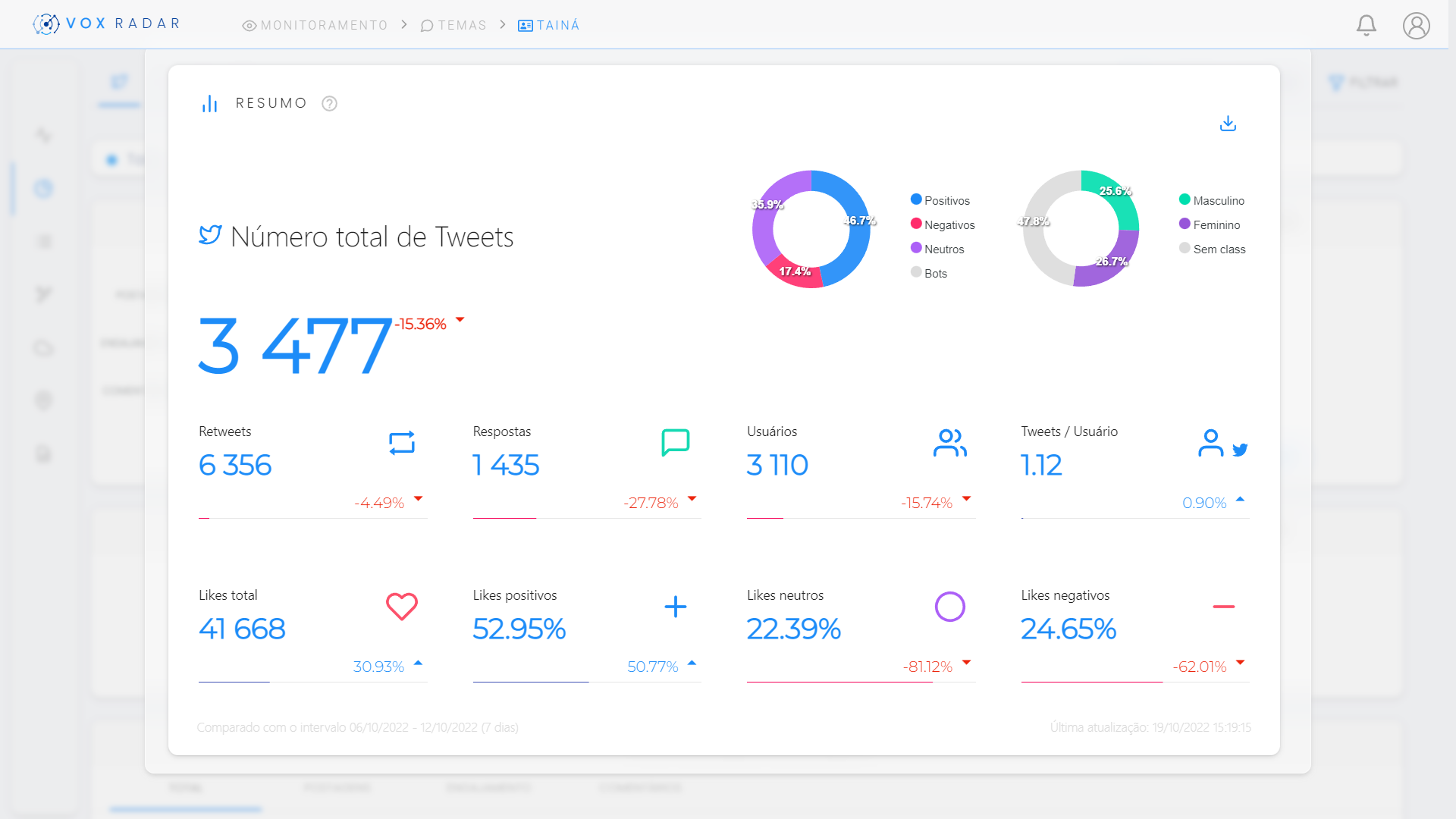
Task: Click the speech bubble icon on Respostas card
Action: [676, 443]
